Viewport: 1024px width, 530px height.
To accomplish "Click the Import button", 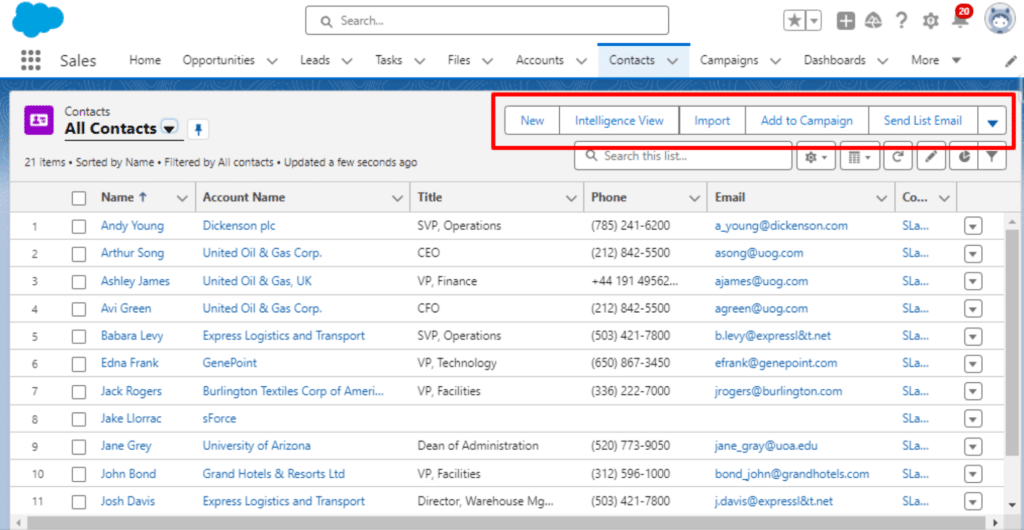I will [712, 121].
